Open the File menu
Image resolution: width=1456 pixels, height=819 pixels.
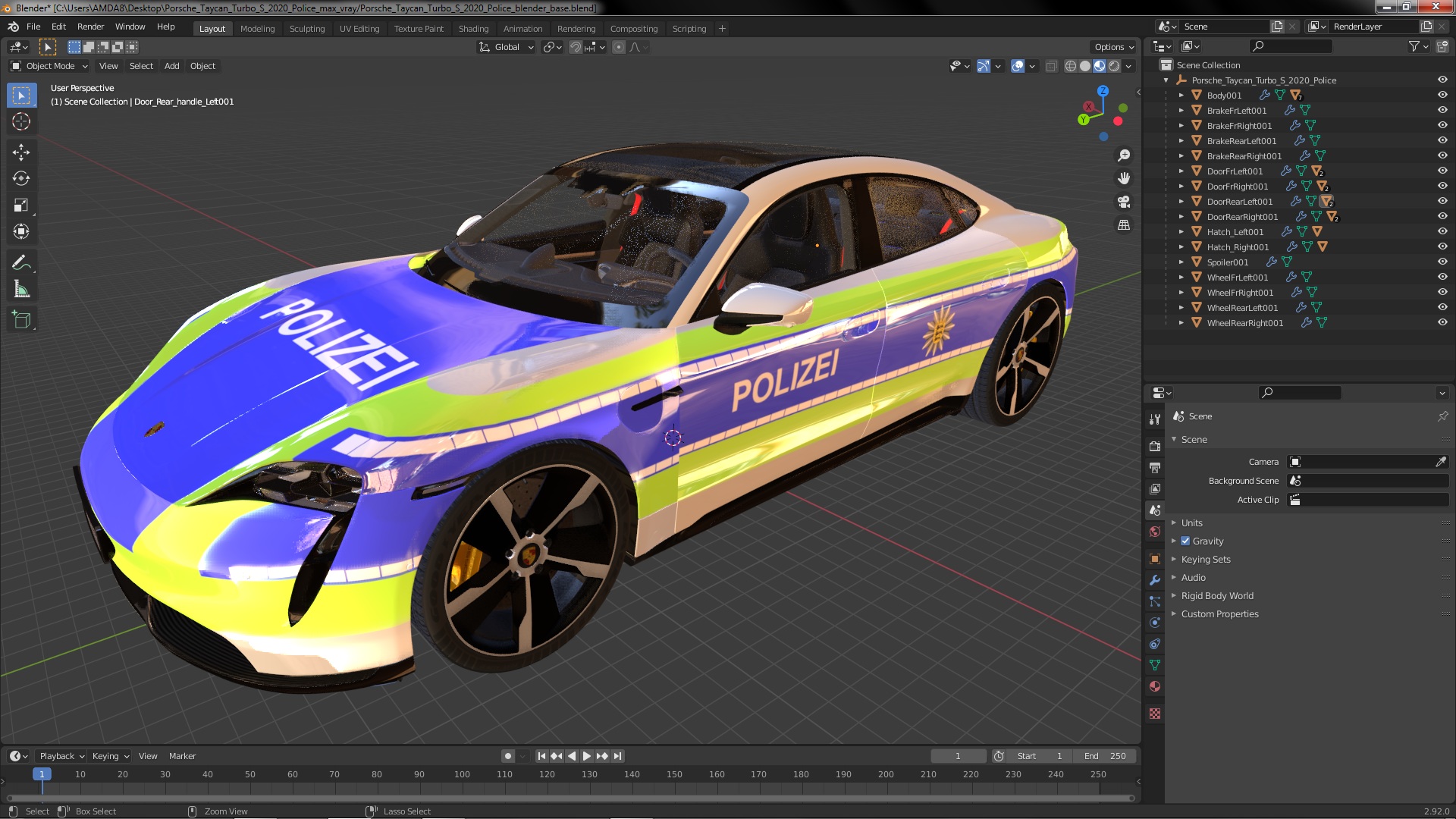pyautogui.click(x=33, y=27)
